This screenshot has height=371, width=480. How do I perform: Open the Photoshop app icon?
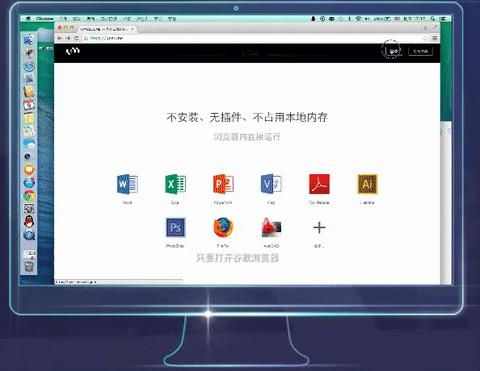click(175, 227)
